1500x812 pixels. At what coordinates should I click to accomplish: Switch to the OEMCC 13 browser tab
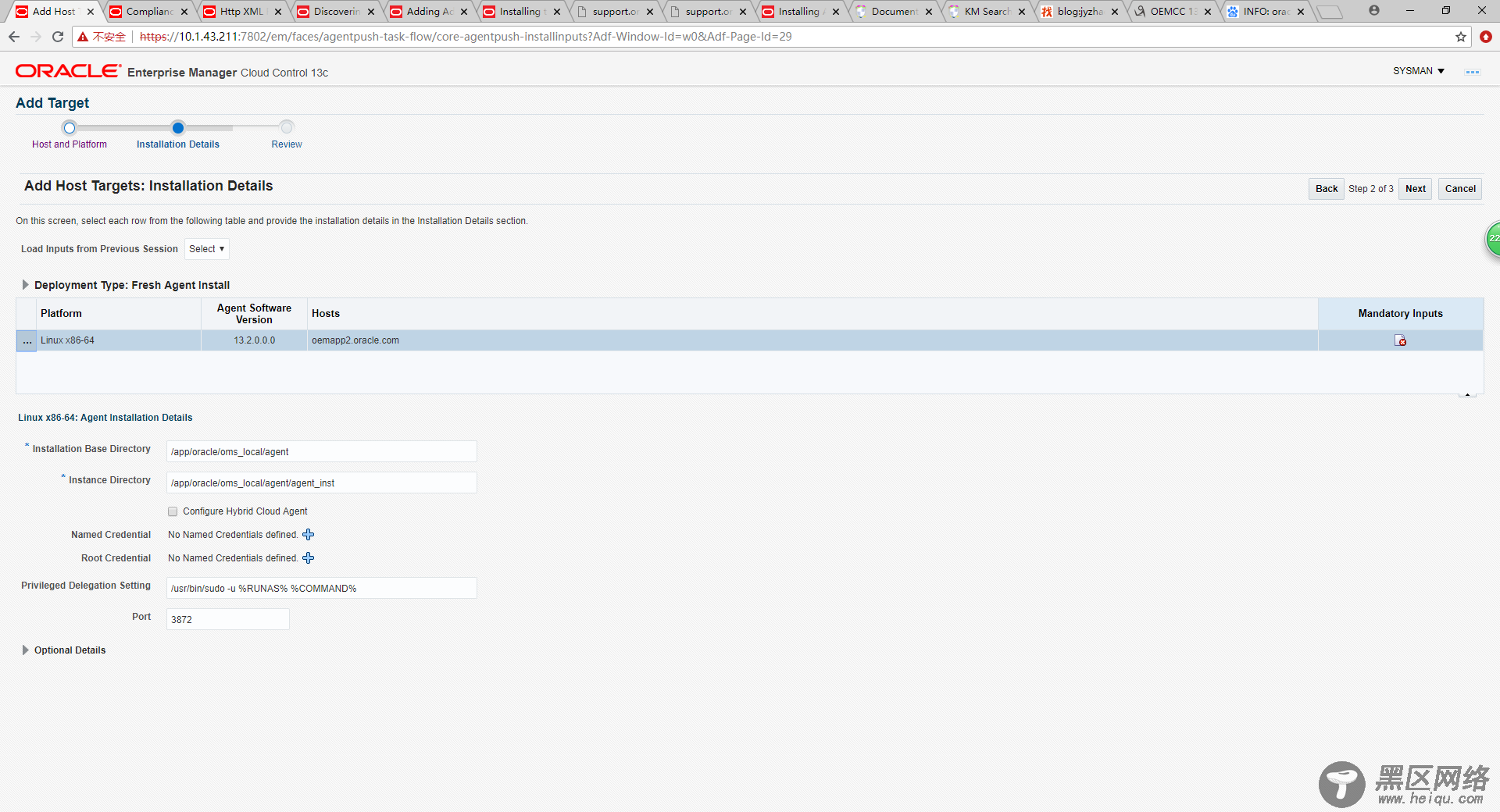(x=1173, y=12)
